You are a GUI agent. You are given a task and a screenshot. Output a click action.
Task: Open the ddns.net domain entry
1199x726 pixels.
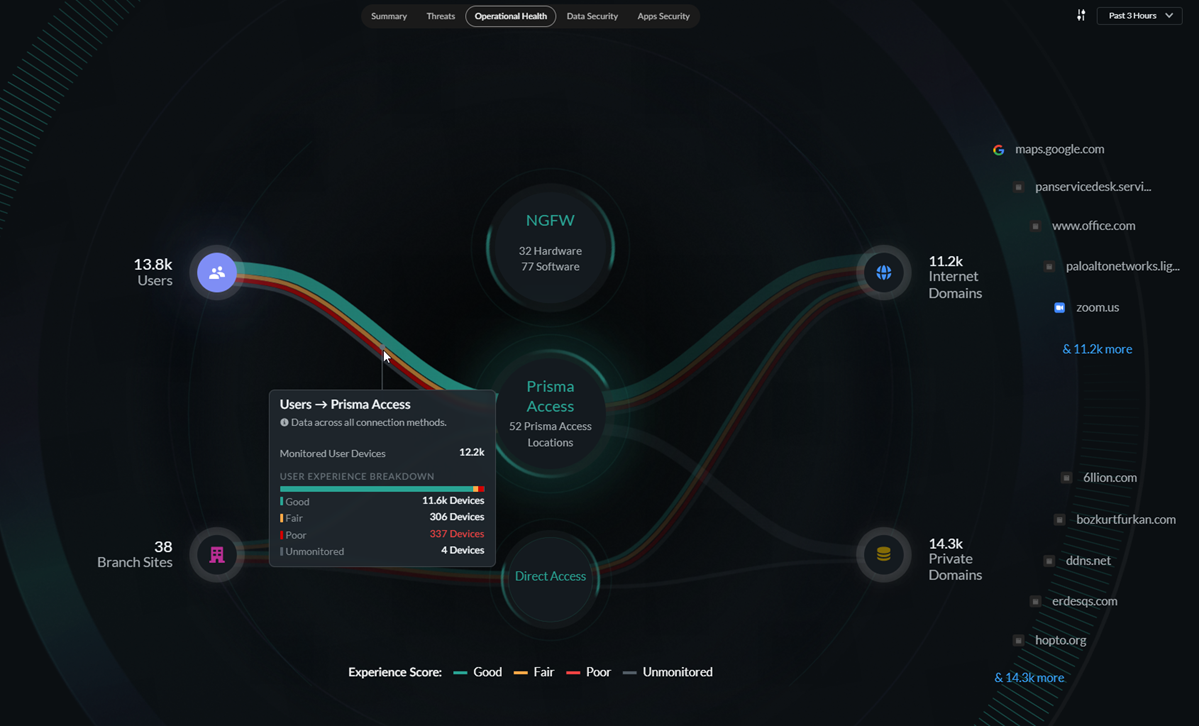[x=1088, y=561]
